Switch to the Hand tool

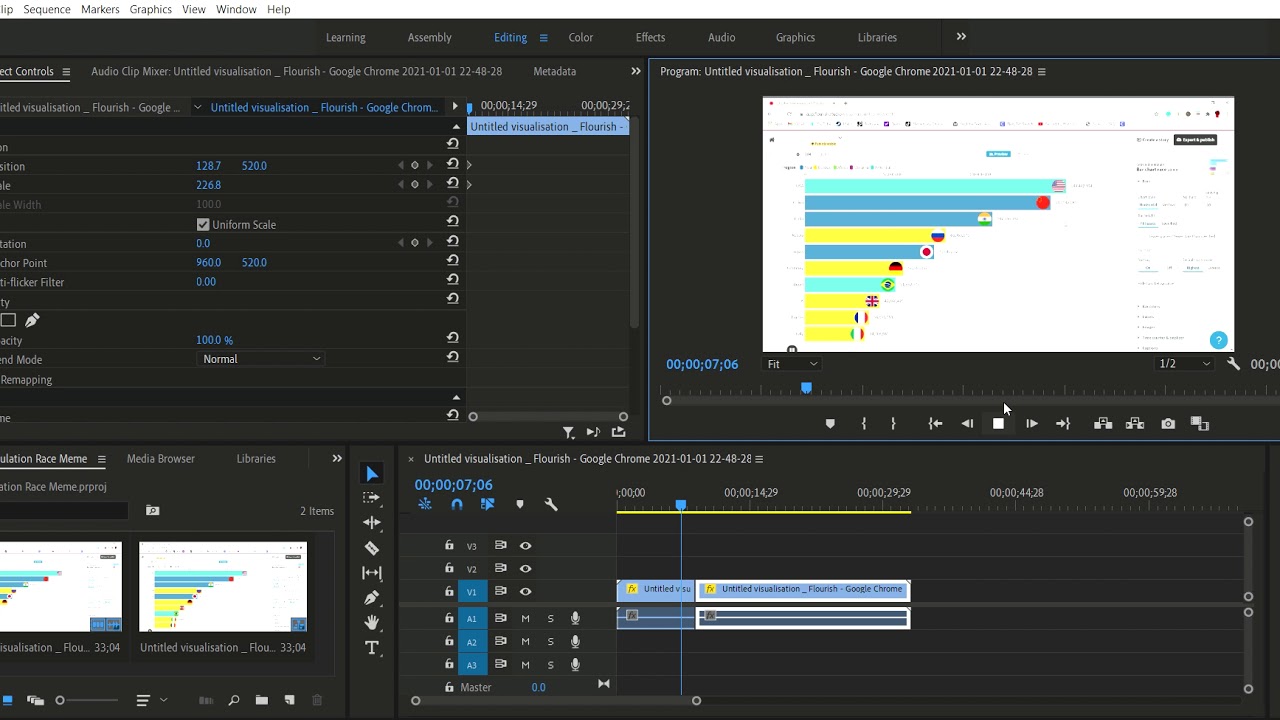click(x=372, y=622)
